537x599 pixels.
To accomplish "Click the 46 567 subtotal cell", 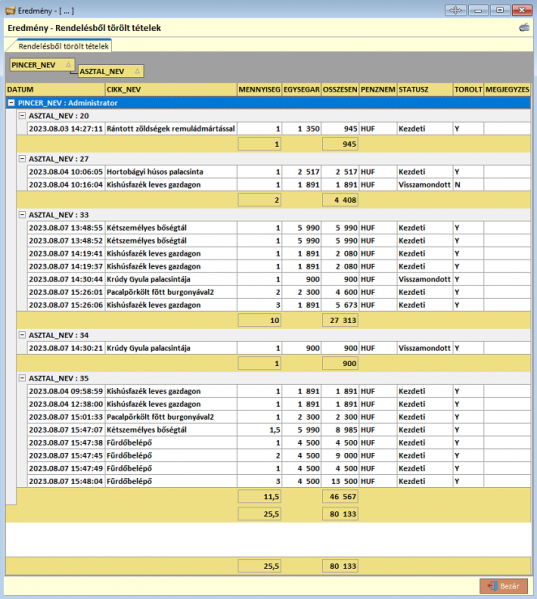I will coord(340,497).
